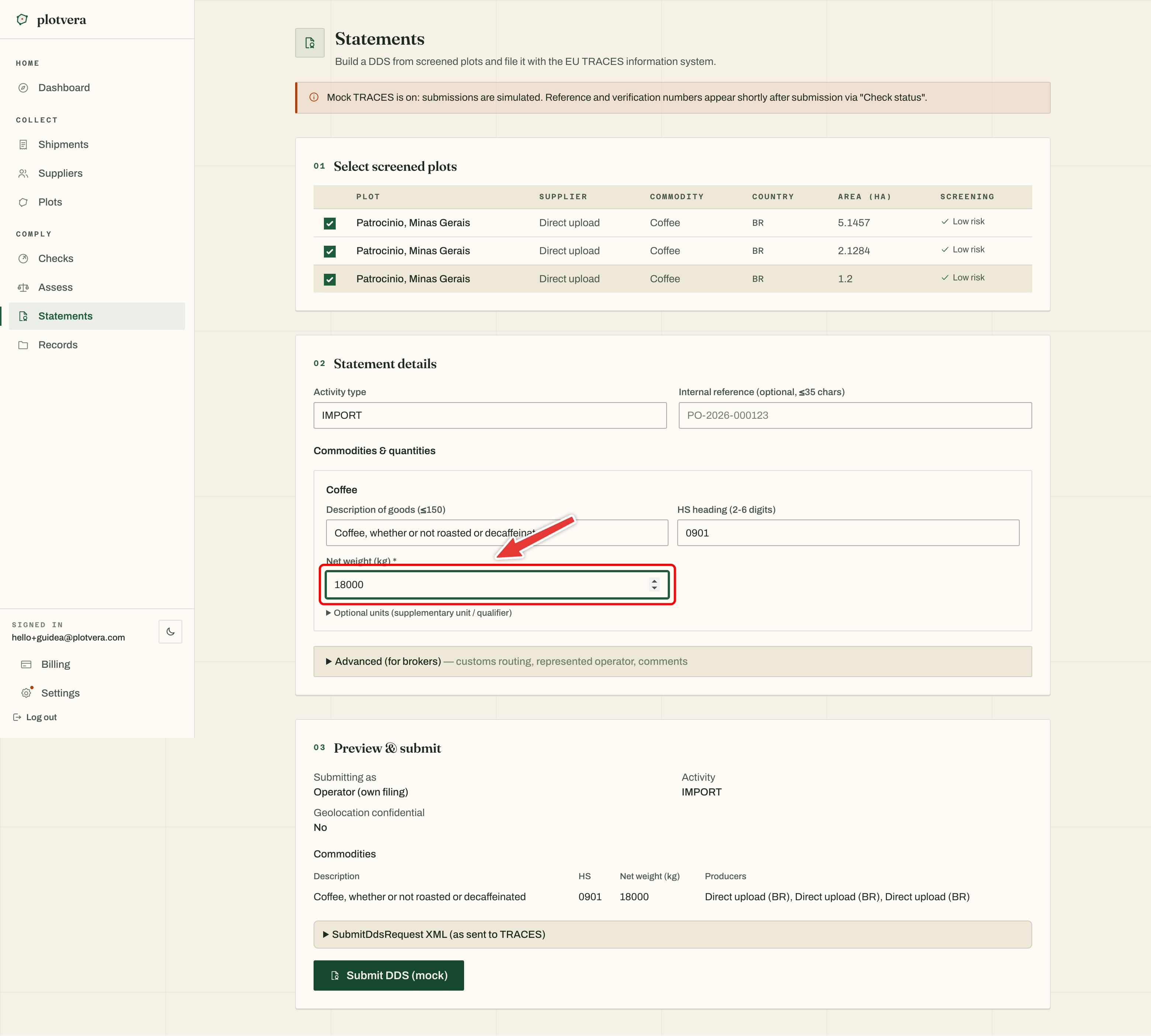Click signed-in email hello+guidea@plotvera.com
This screenshot has height=1036, width=1151.
[68, 638]
